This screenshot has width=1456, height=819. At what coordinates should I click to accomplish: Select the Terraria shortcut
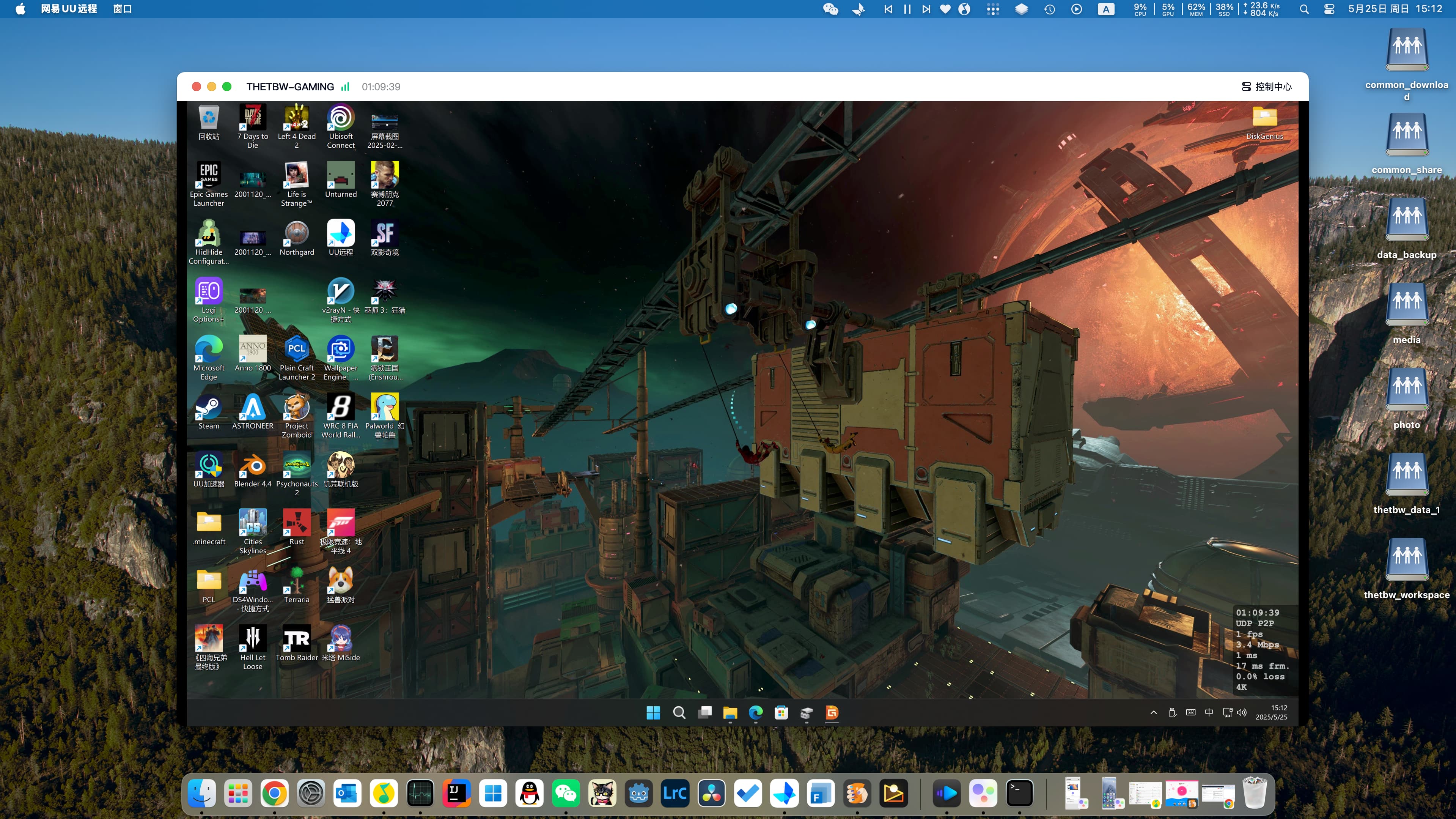pos(297,585)
